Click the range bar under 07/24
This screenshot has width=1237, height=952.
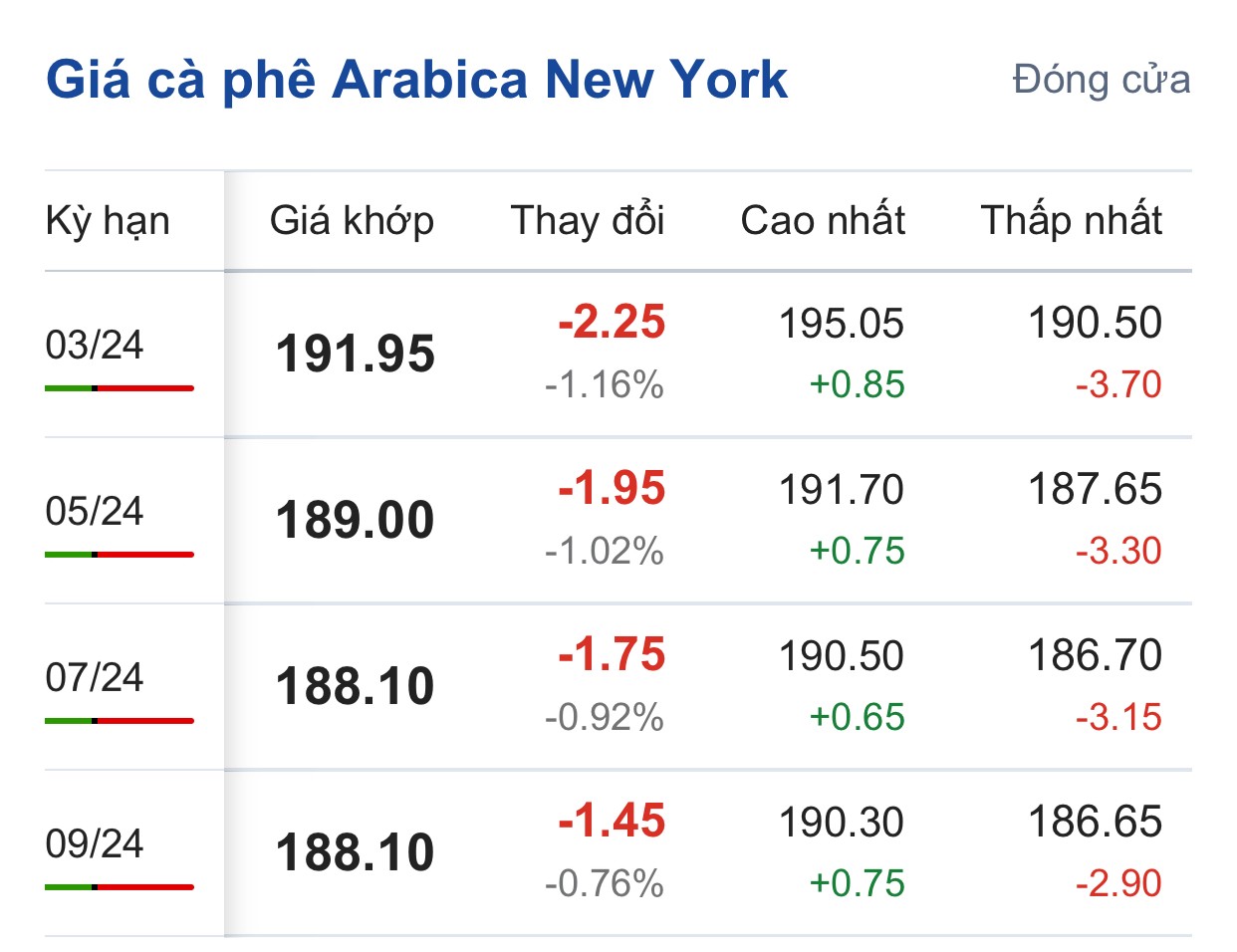(120, 721)
